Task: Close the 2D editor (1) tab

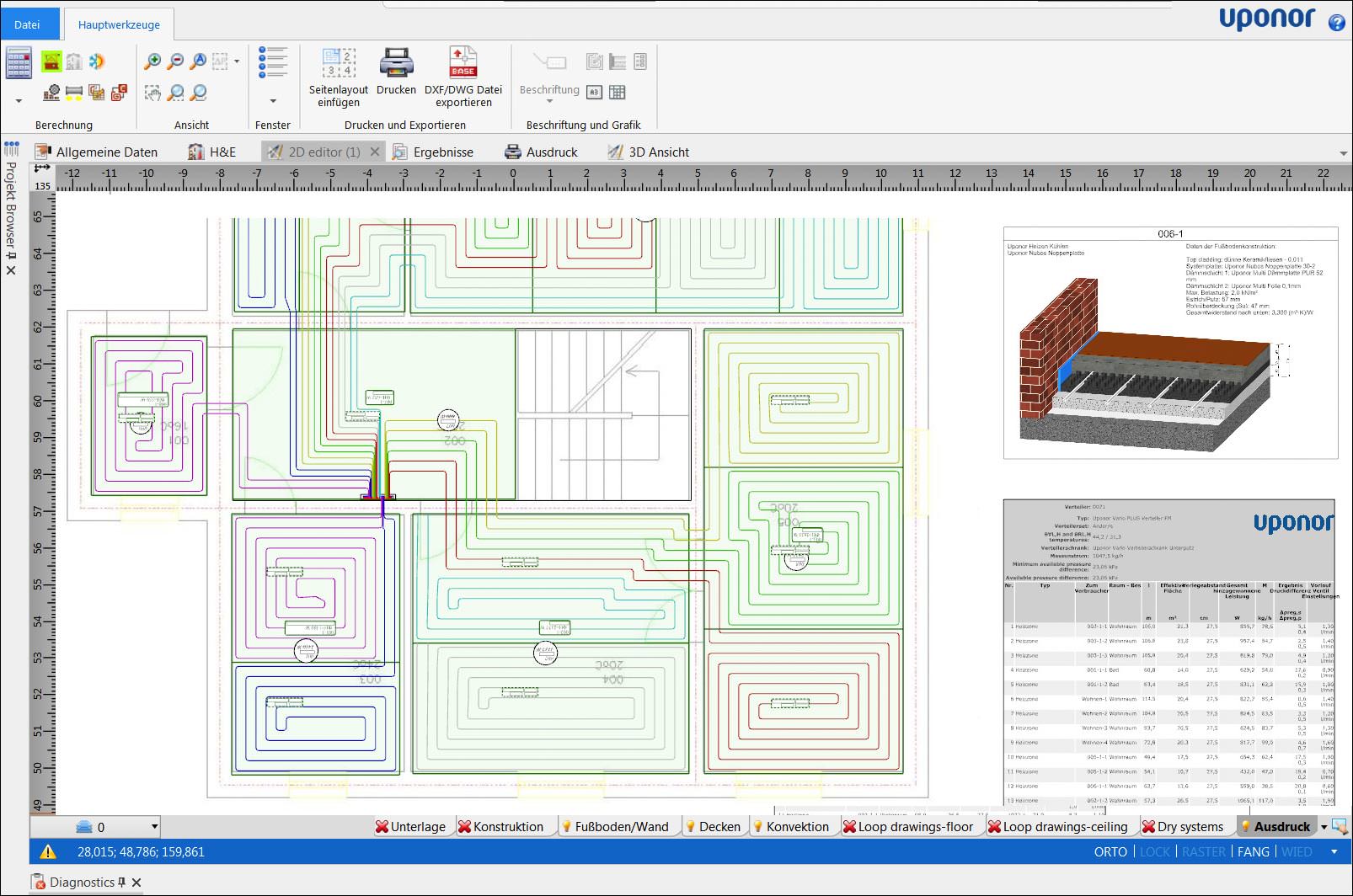Action: (375, 152)
